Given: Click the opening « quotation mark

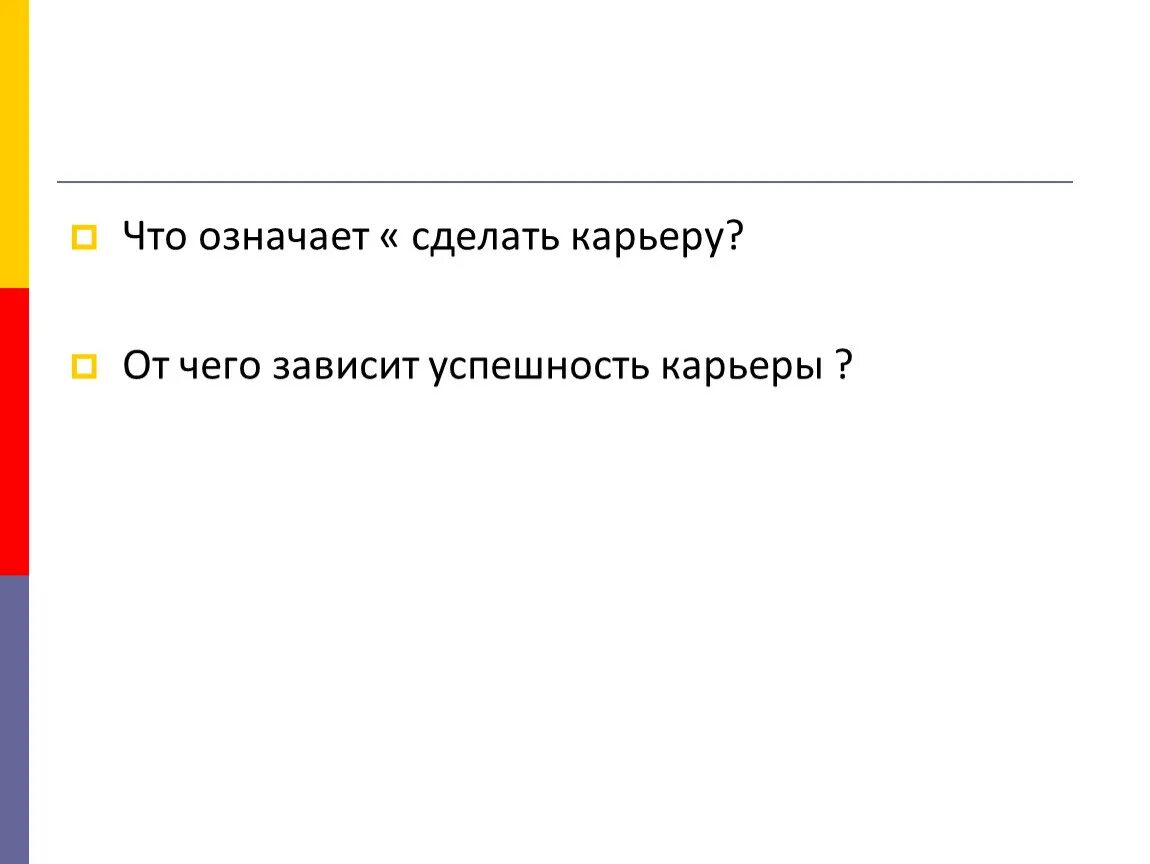Looking at the screenshot, I should pyautogui.click(x=389, y=239).
